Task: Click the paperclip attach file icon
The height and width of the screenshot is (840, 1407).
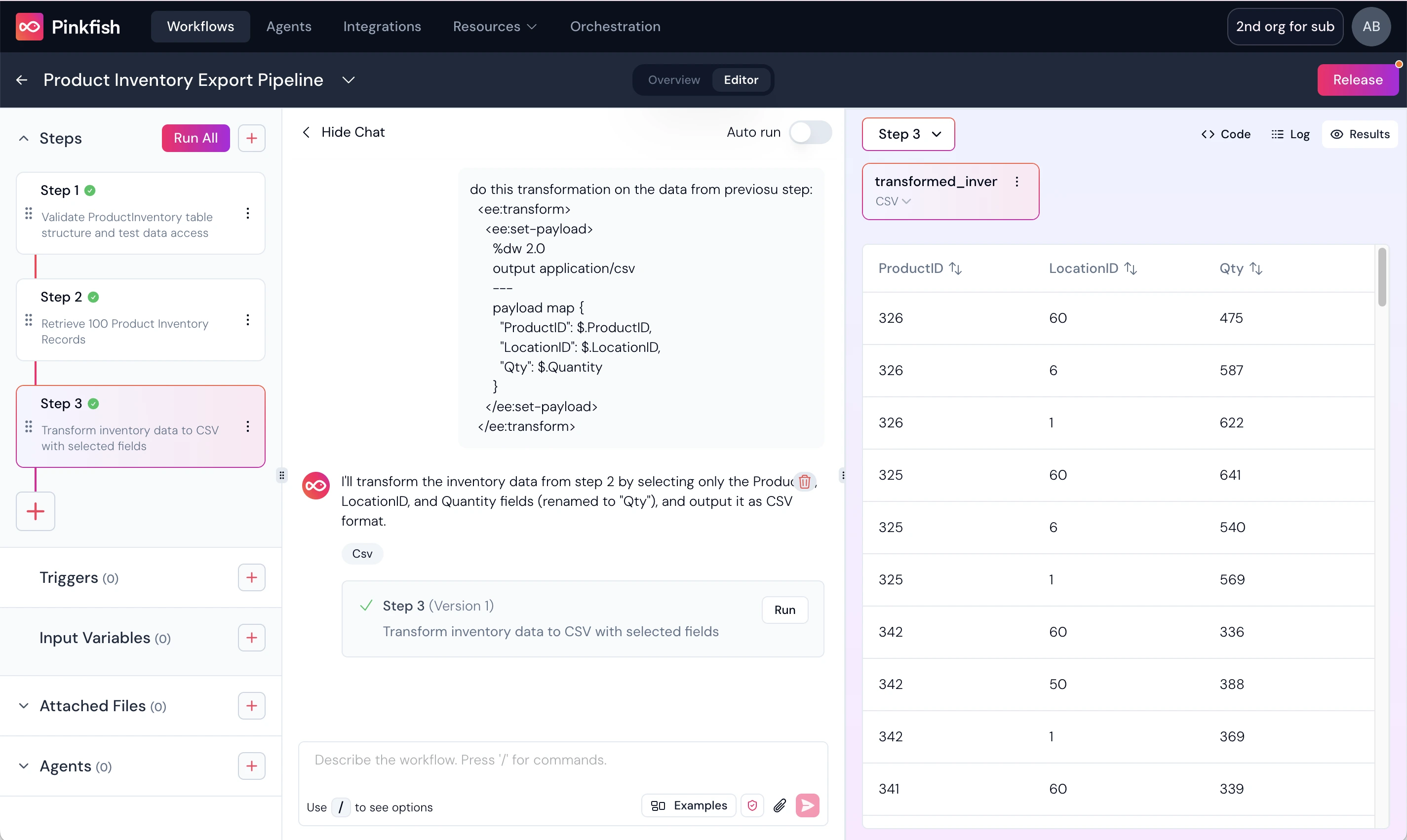Action: tap(780, 805)
